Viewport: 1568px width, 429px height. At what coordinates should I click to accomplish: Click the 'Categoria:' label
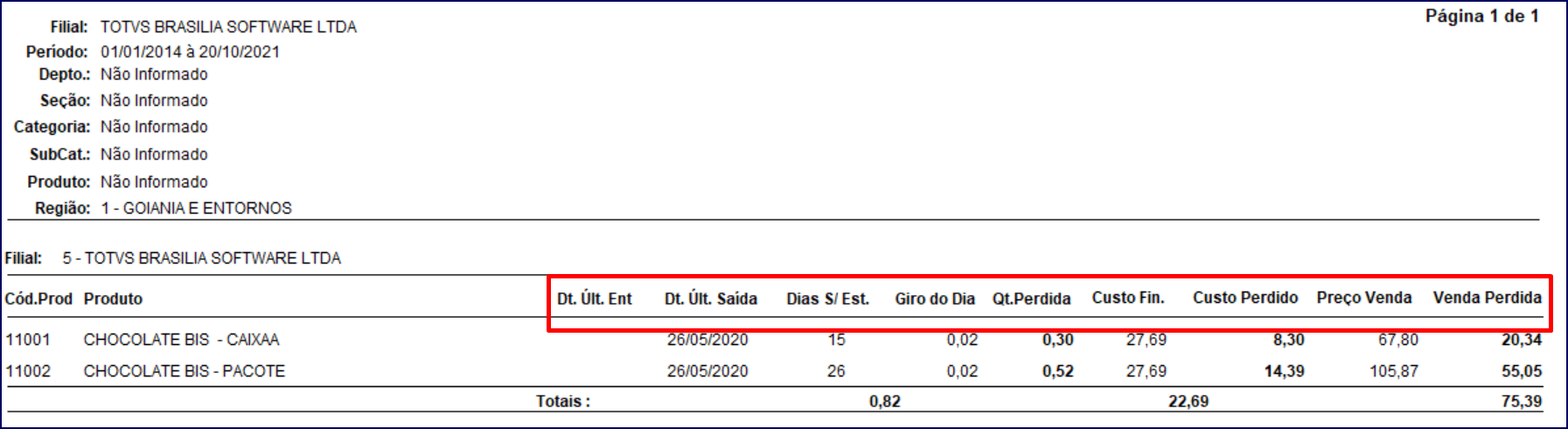point(52,127)
